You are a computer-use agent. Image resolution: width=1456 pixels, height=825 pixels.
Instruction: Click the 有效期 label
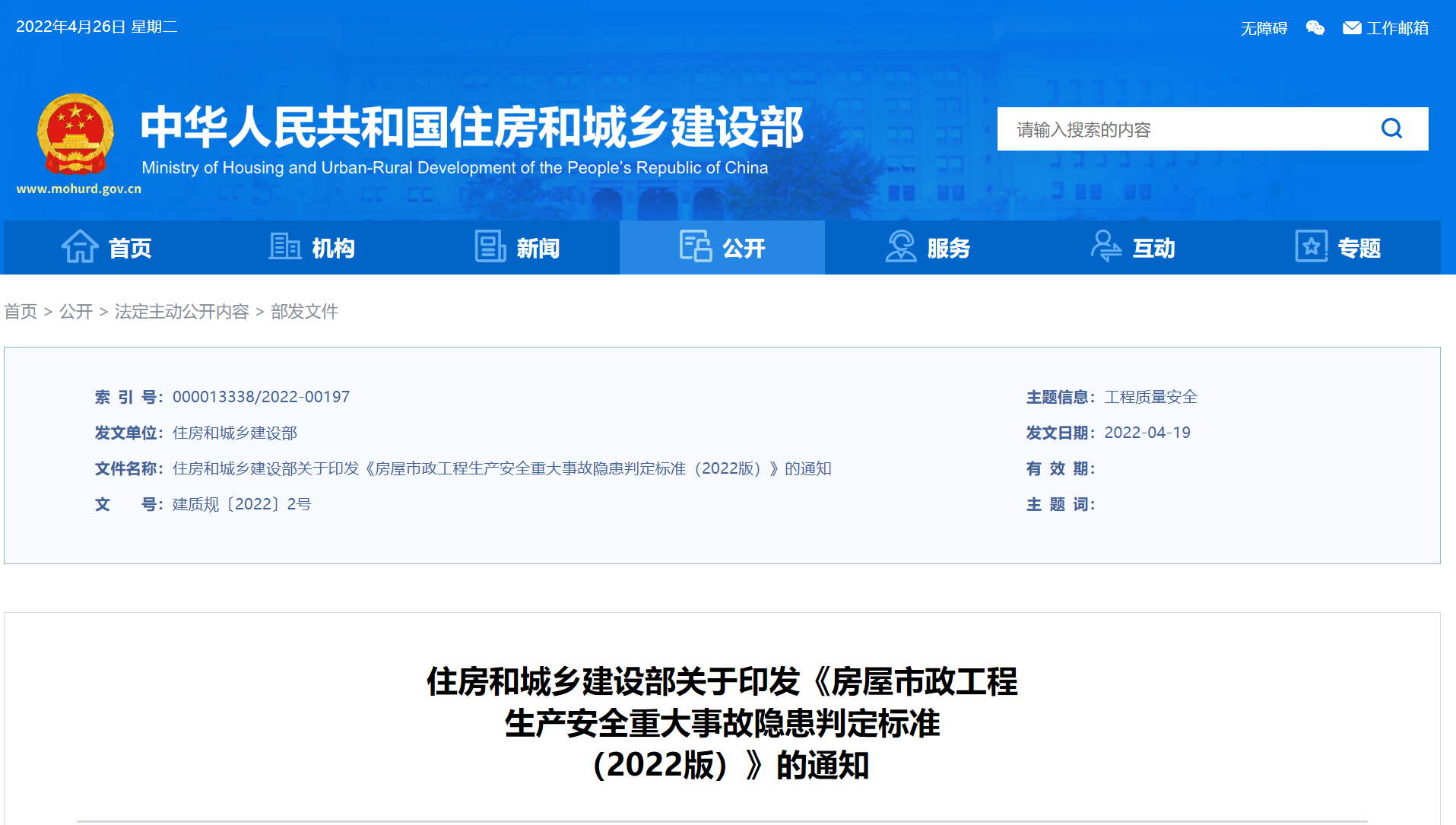1061,469
